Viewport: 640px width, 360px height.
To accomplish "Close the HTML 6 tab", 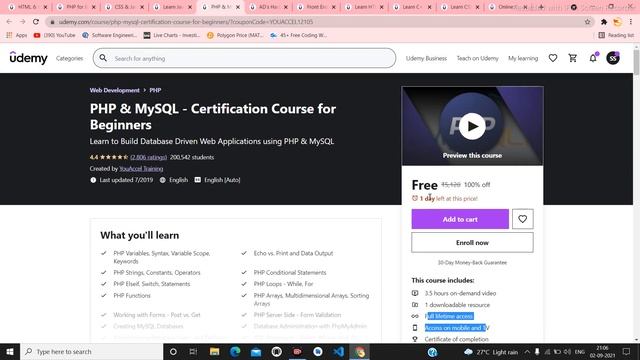I will [x=45, y=7].
